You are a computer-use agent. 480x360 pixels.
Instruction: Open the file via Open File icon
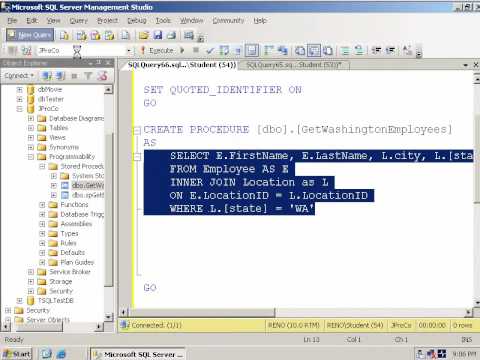click(x=144, y=35)
